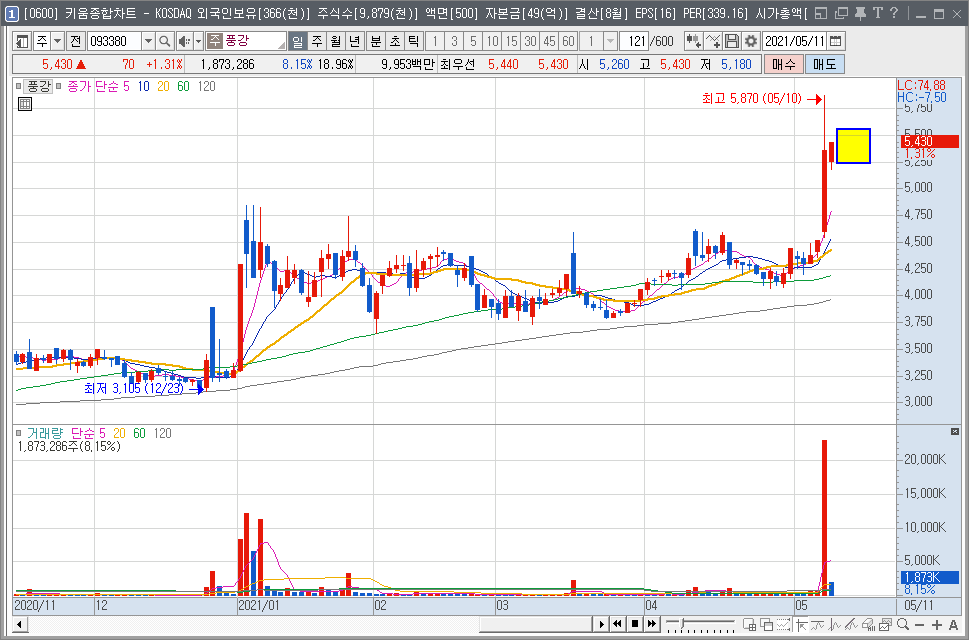Toggle the left side panel icon

click(22, 41)
